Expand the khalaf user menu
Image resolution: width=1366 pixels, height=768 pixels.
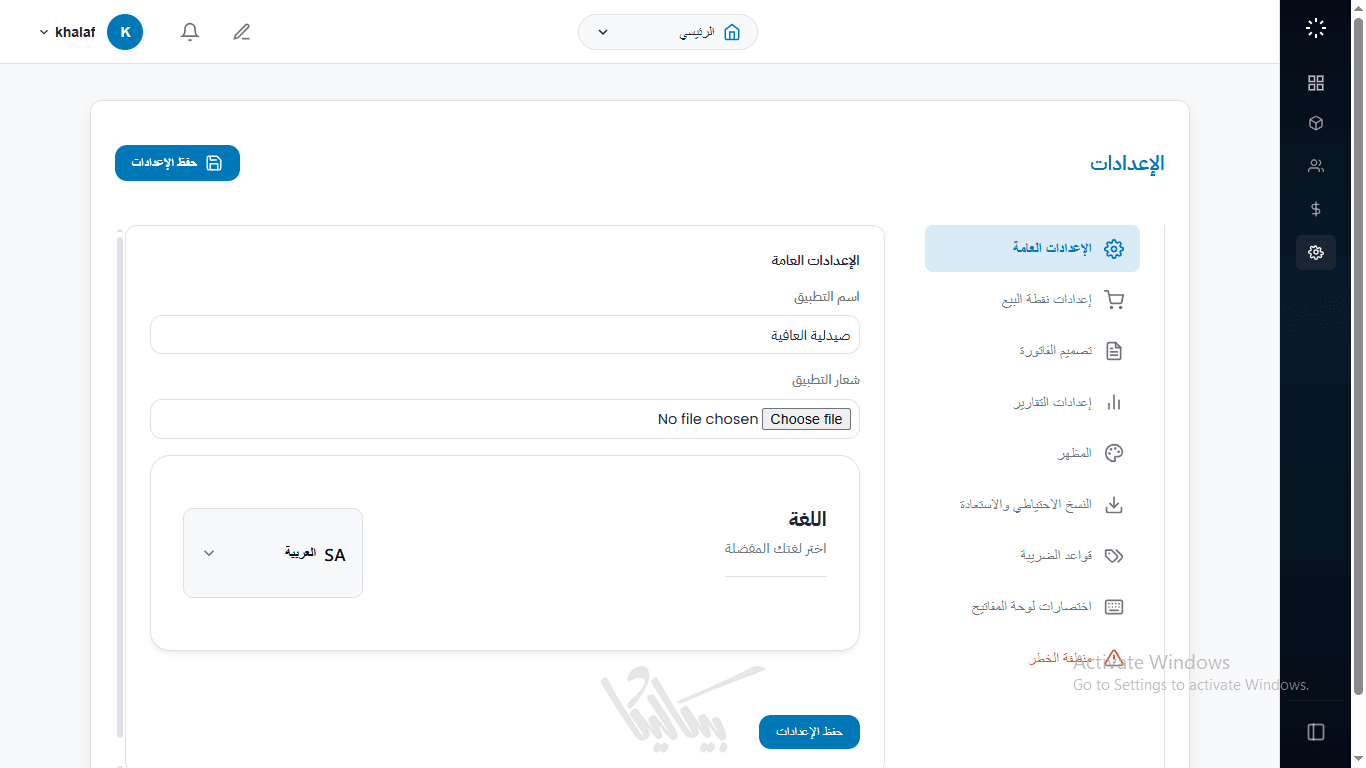point(67,32)
